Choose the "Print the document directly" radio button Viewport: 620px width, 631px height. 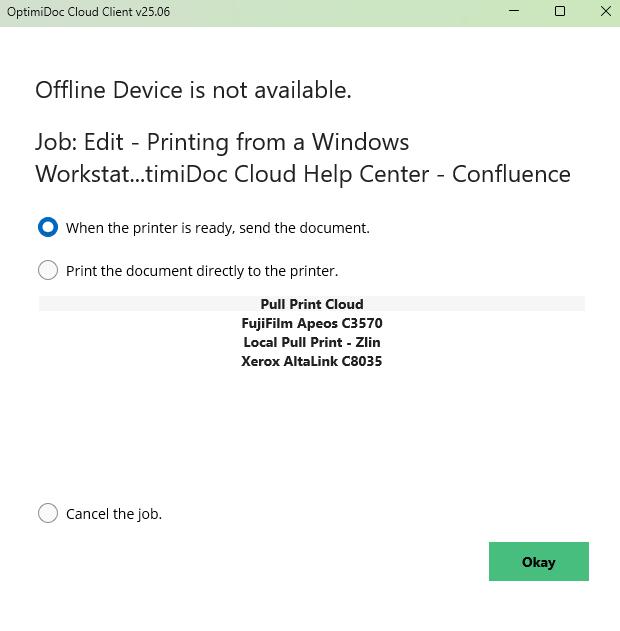[x=48, y=270]
